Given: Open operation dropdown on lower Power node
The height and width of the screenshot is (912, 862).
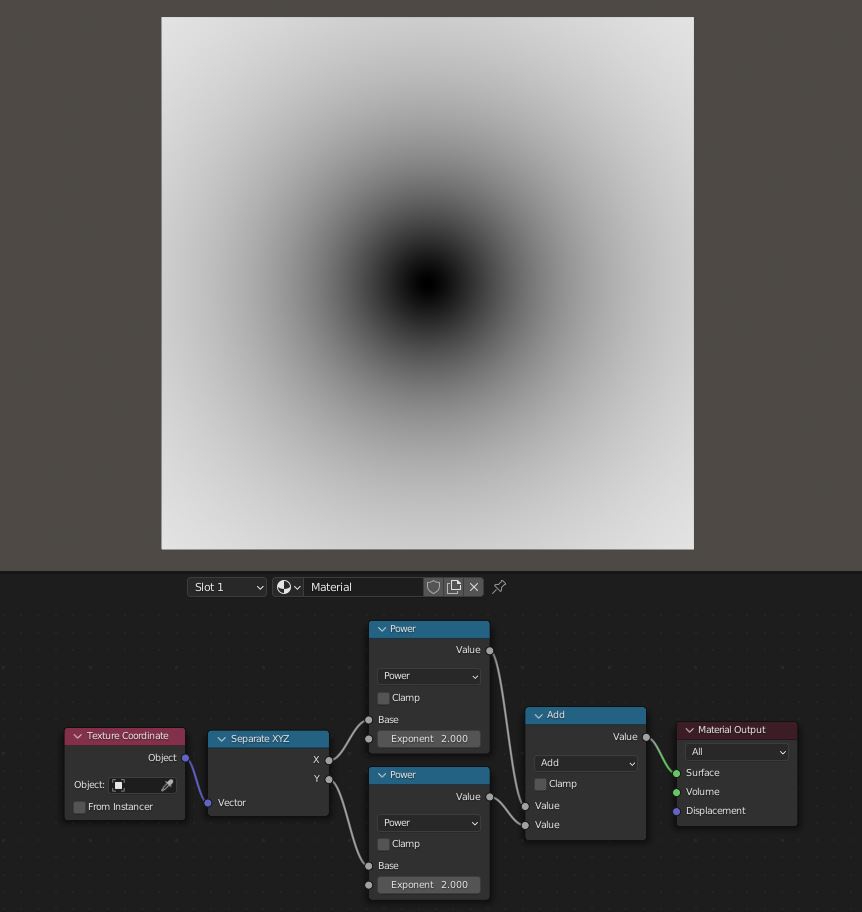Looking at the screenshot, I should click(x=429, y=822).
